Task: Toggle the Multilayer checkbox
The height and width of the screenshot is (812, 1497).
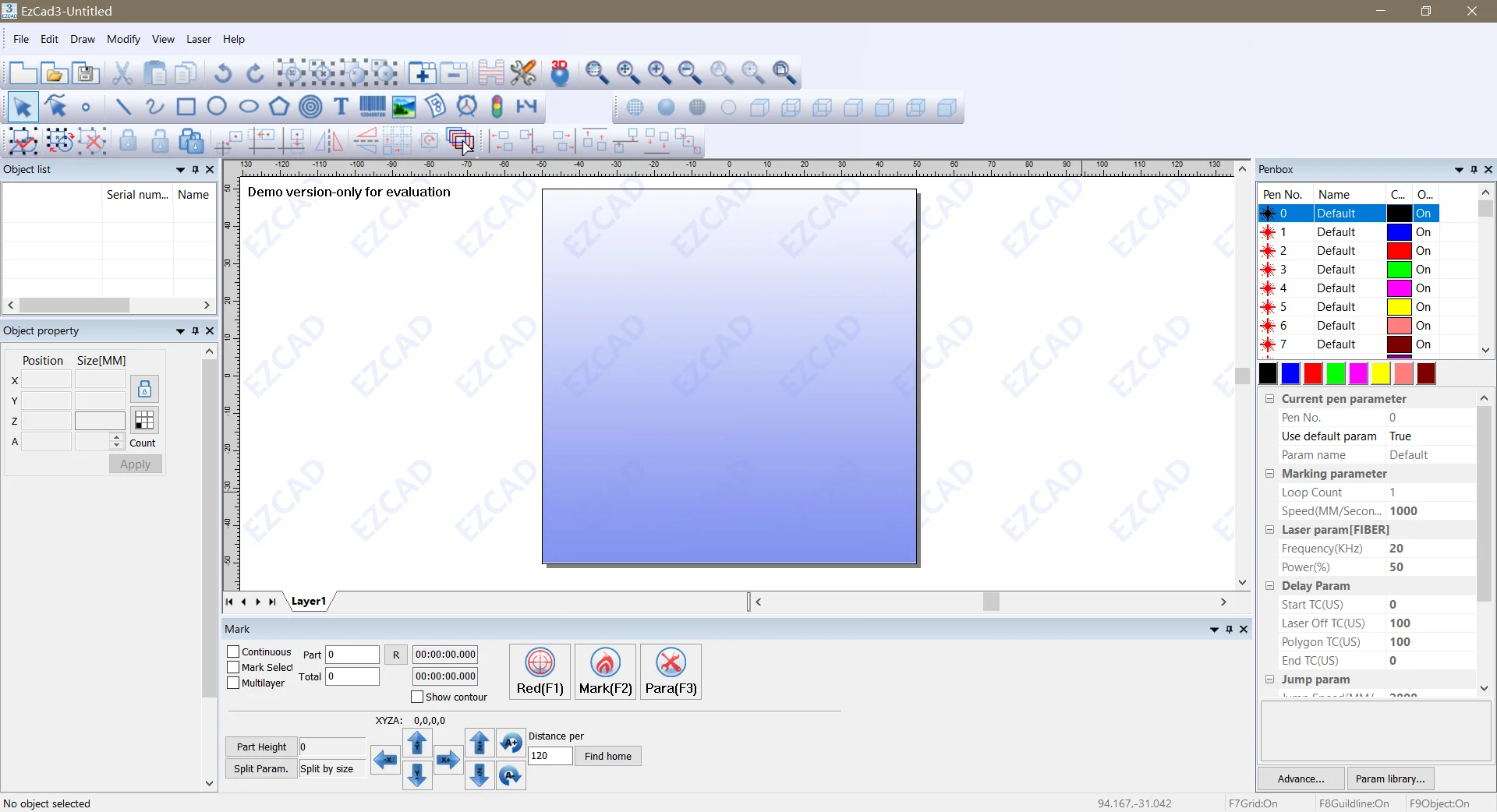Action: tap(233, 683)
